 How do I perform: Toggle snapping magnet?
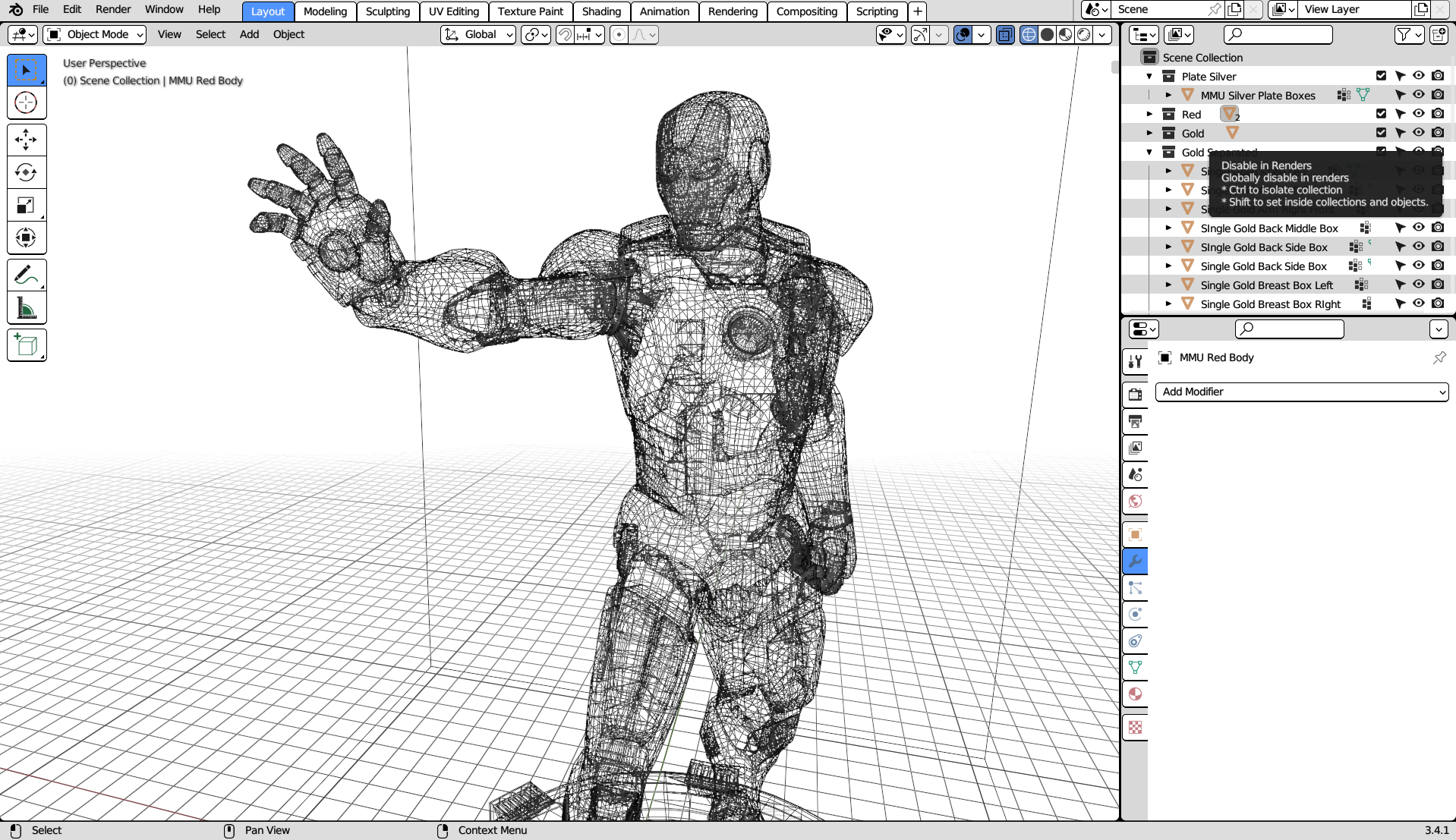565,34
